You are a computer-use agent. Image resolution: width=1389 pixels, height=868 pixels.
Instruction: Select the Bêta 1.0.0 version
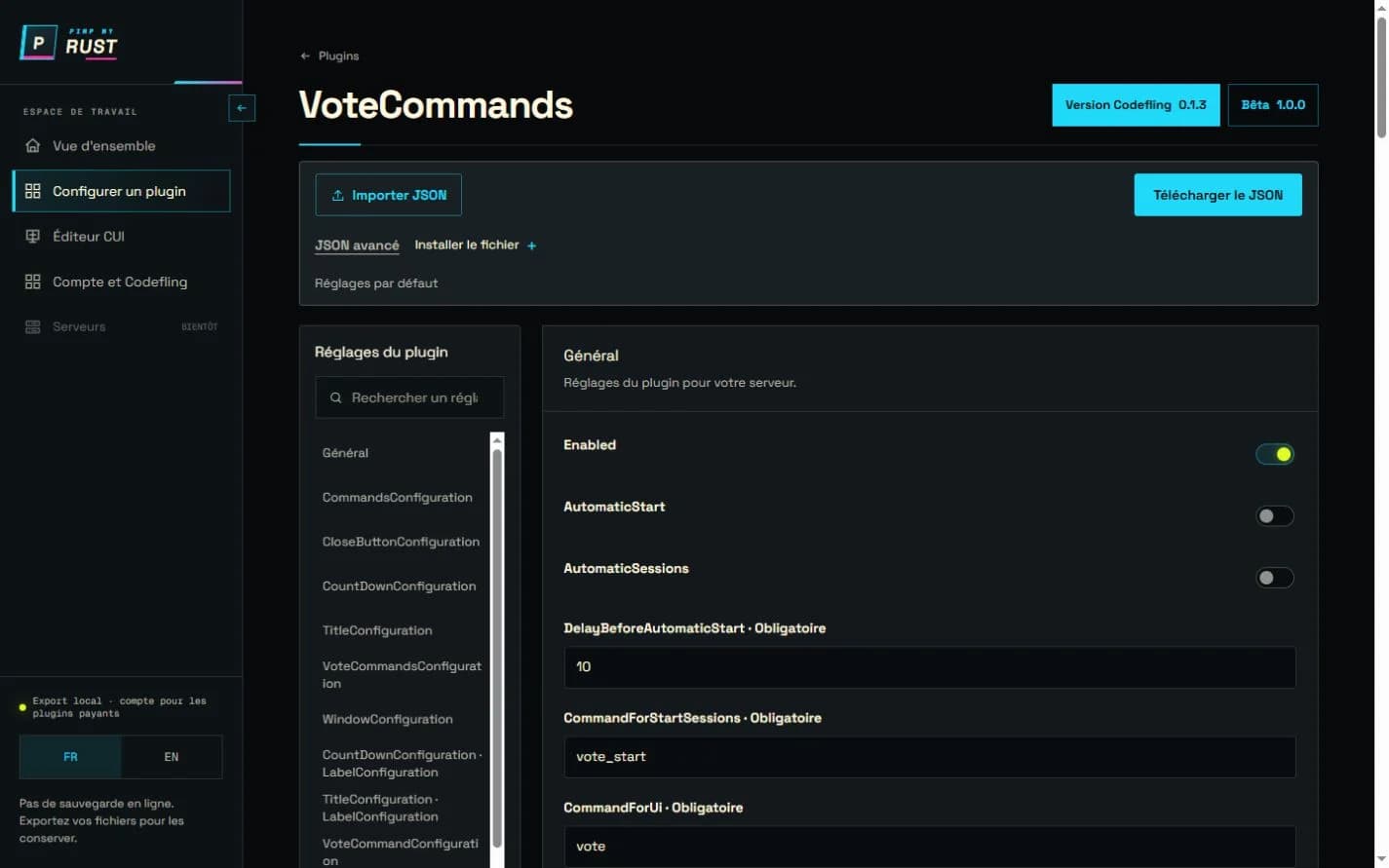[1273, 105]
